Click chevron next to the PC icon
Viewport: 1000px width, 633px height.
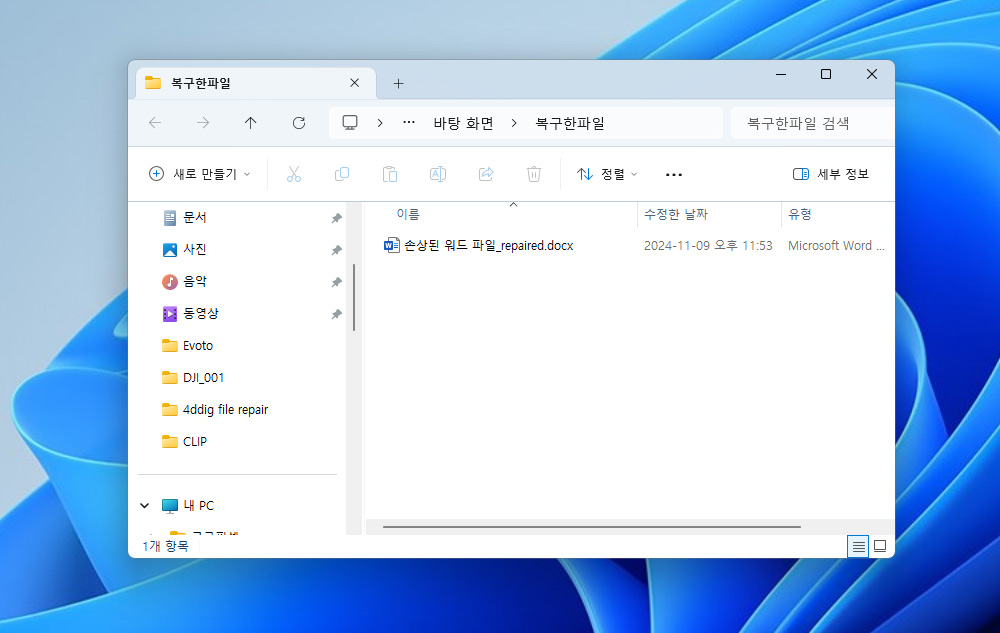(x=380, y=123)
